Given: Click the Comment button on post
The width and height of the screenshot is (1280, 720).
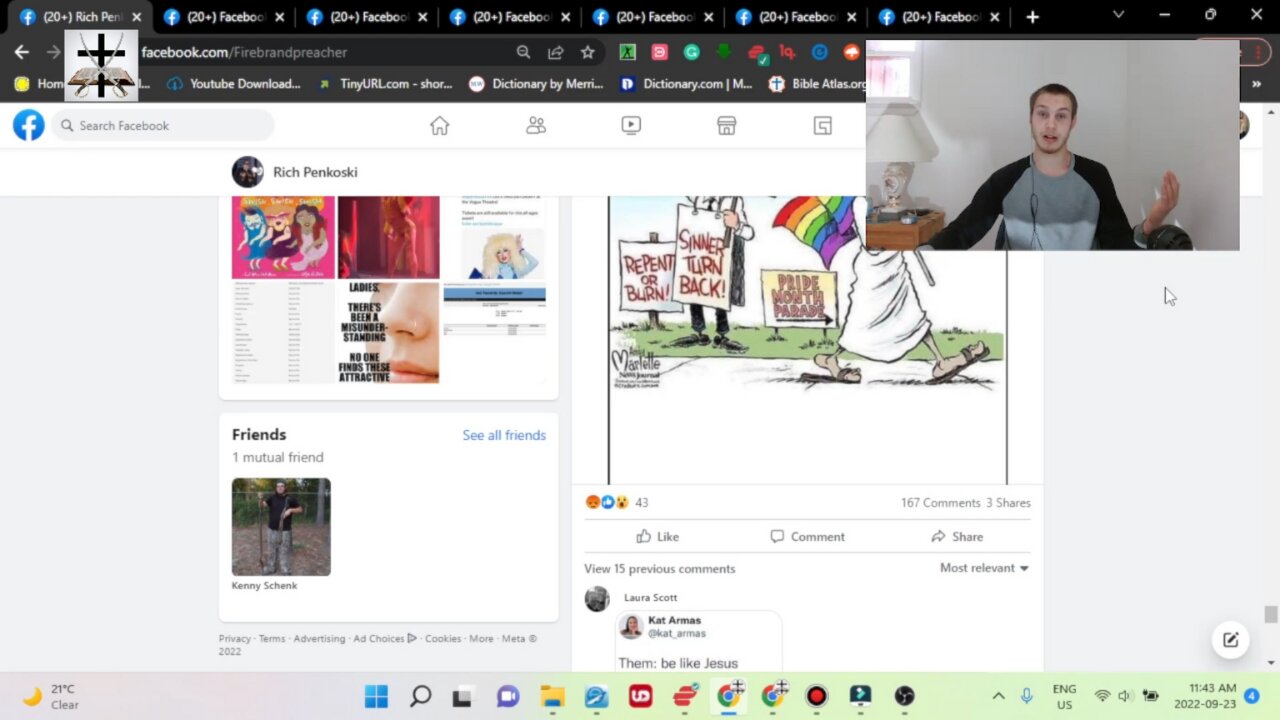Looking at the screenshot, I should 807,537.
